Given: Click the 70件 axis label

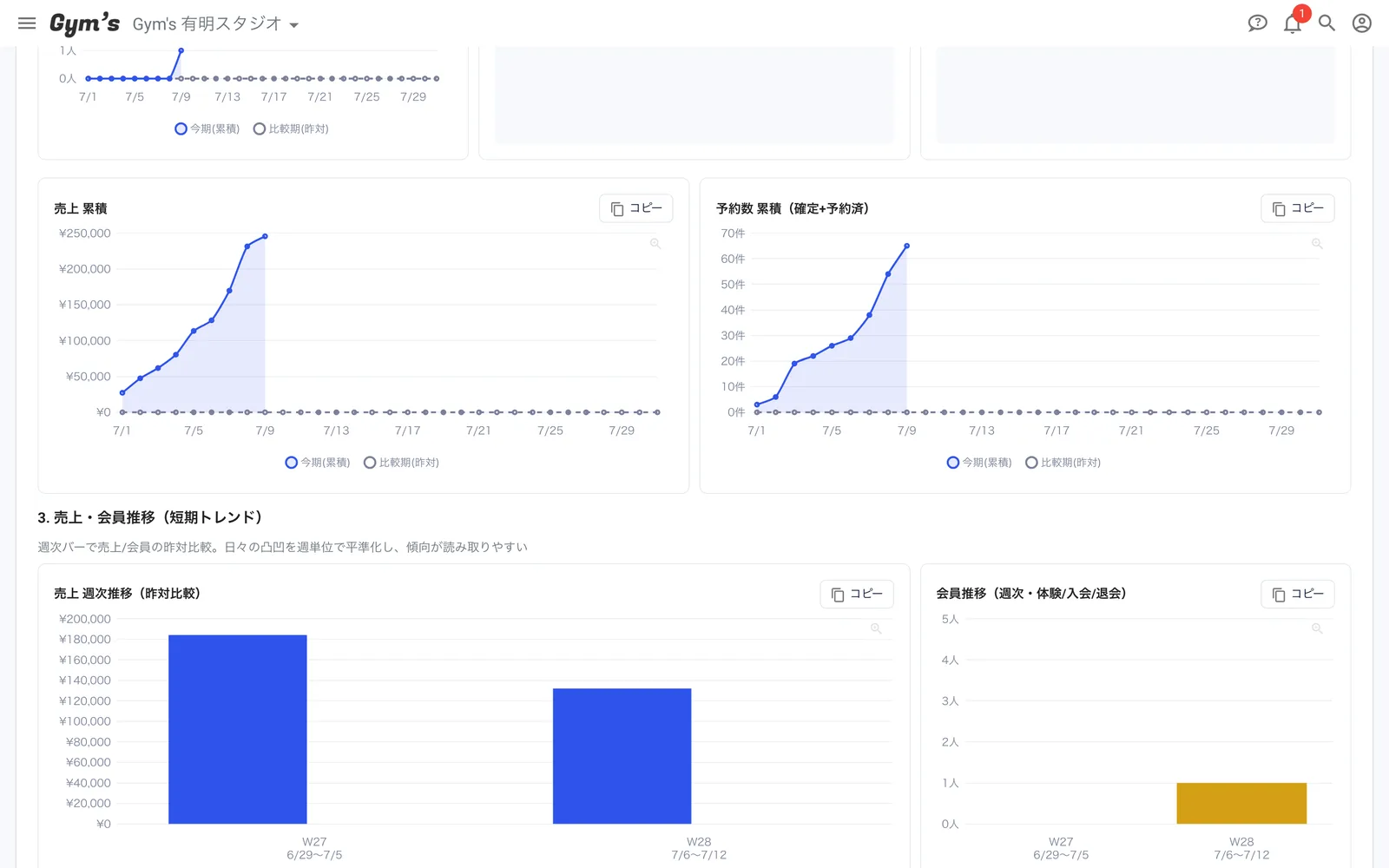Looking at the screenshot, I should (x=733, y=233).
